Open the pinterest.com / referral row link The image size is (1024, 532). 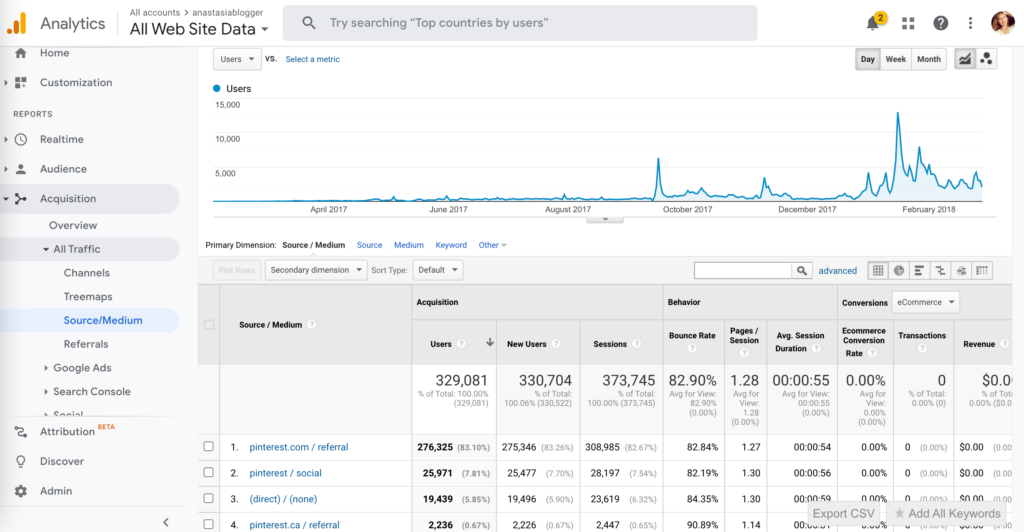pyautogui.click(x=298, y=447)
